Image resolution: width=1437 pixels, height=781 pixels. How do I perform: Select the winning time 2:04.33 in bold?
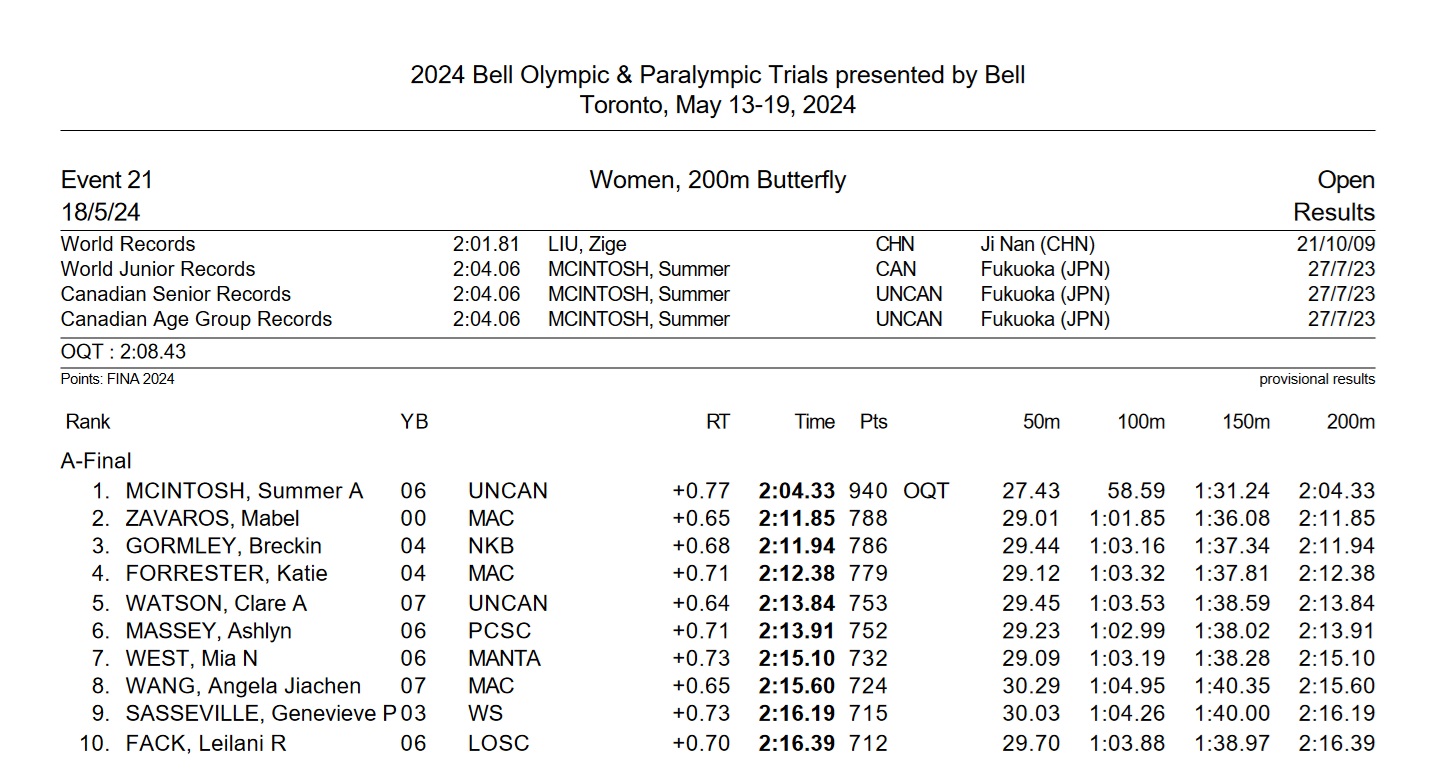[x=796, y=491]
